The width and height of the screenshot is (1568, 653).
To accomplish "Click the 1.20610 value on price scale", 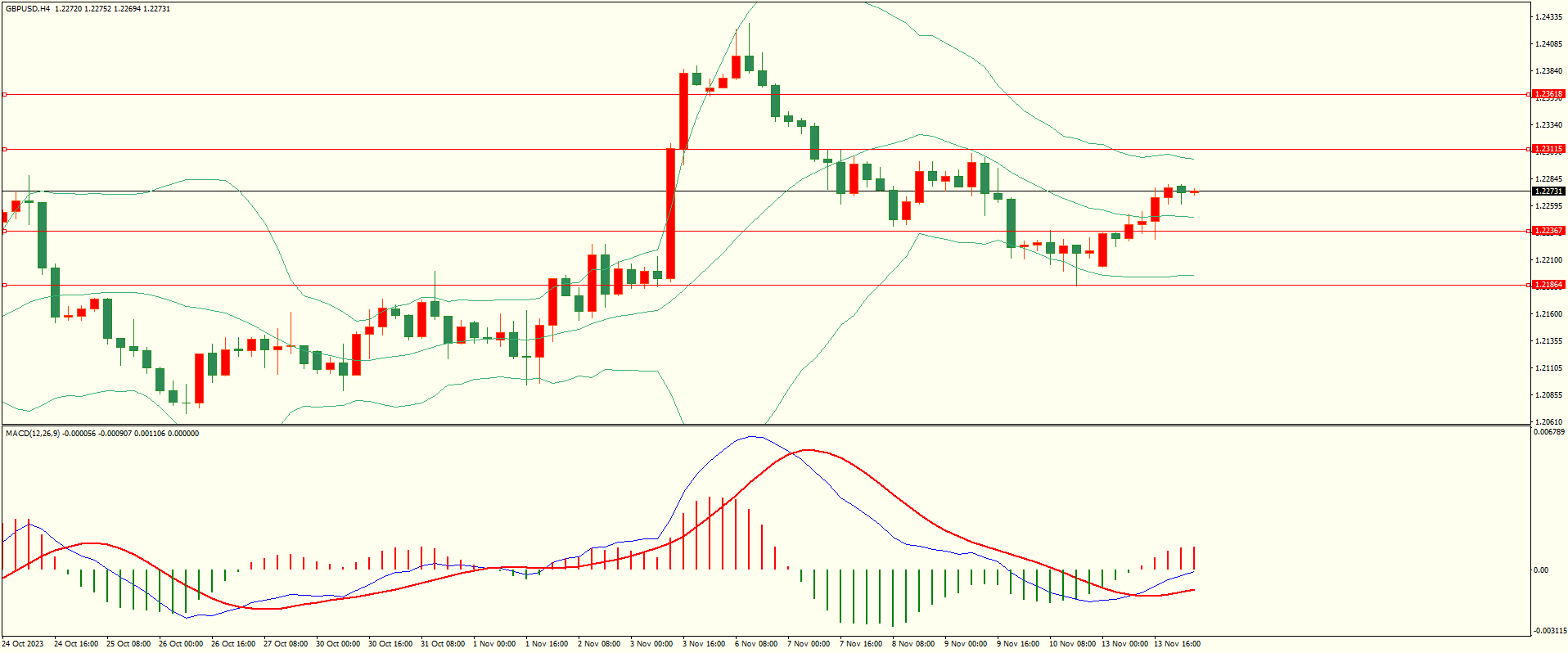I will point(1548,422).
